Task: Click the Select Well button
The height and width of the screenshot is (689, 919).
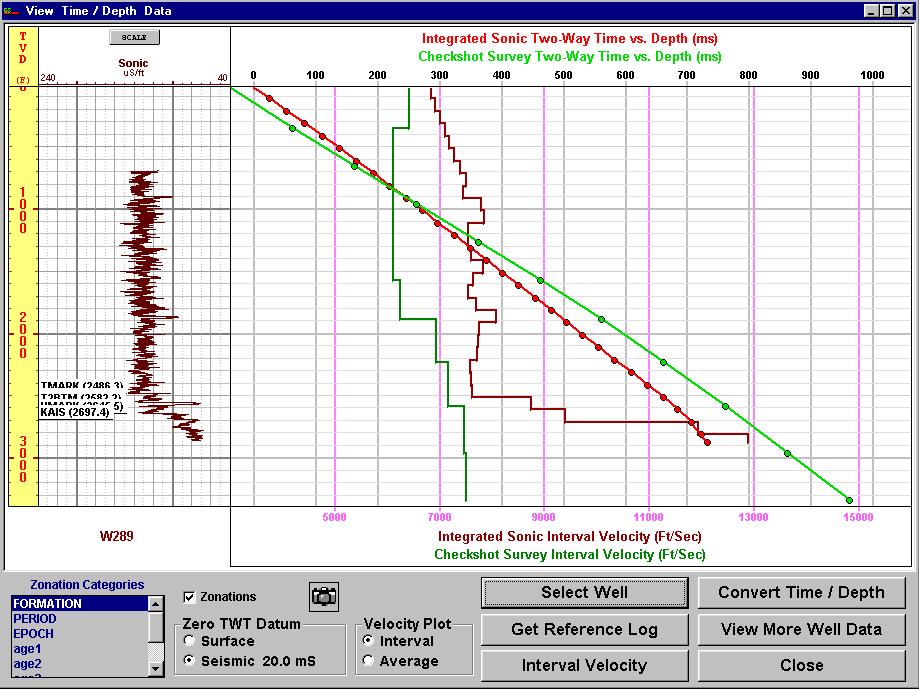Action: [x=584, y=592]
